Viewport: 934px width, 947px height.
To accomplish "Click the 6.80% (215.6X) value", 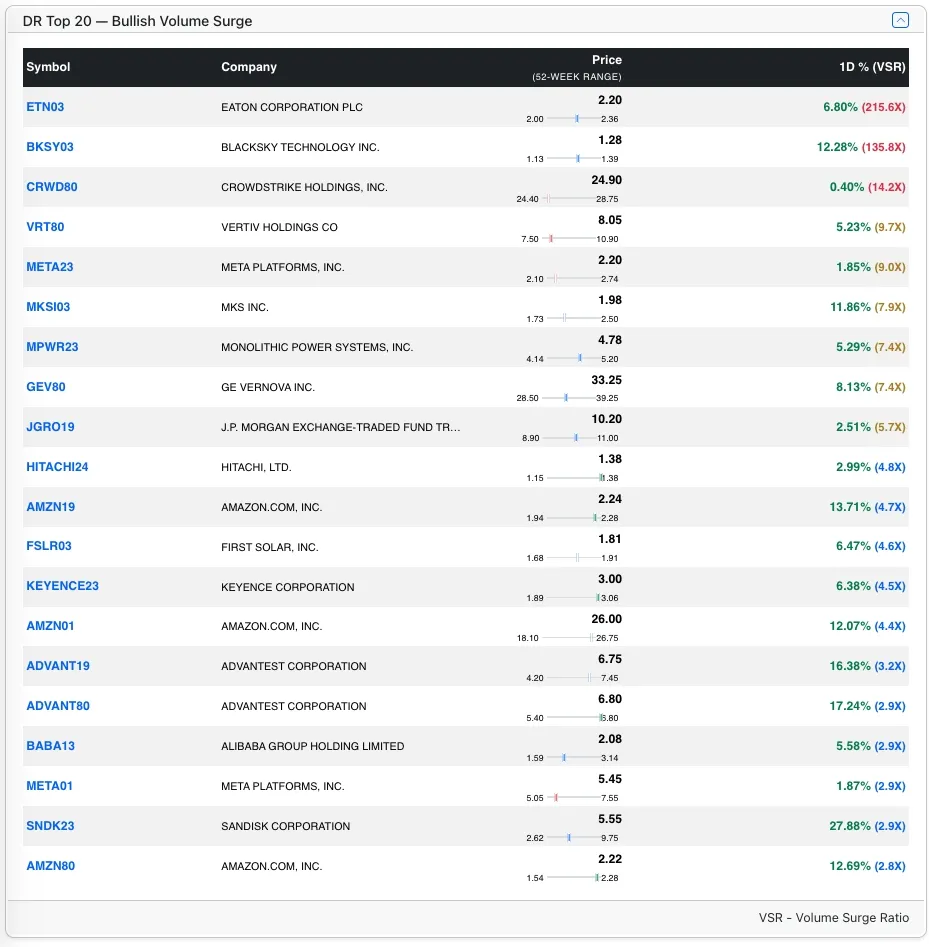I will [x=864, y=107].
